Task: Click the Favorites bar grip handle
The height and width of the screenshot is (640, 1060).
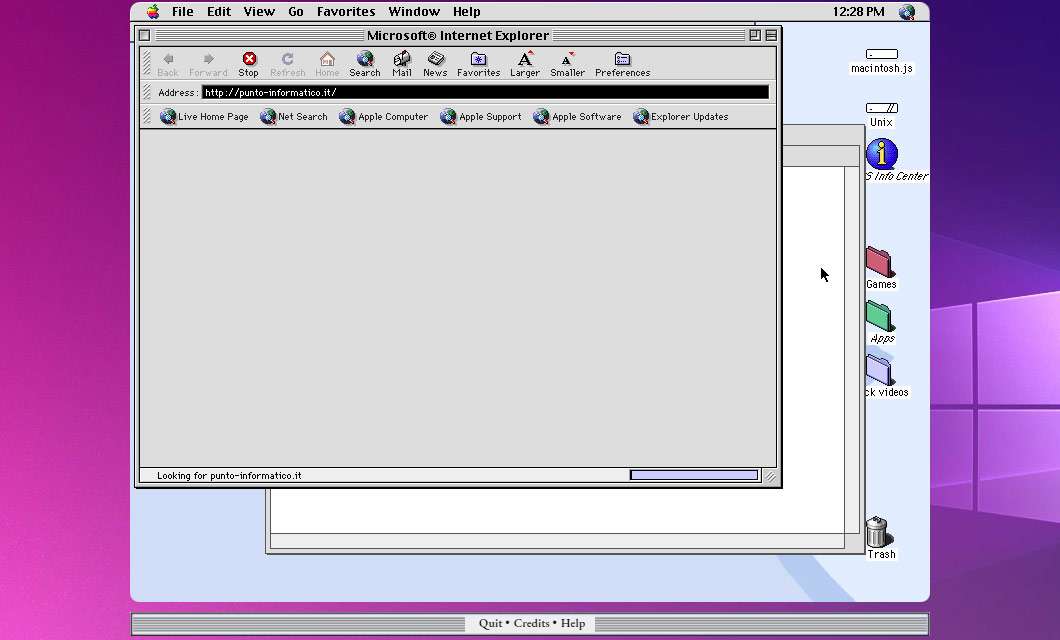Action: tap(147, 116)
